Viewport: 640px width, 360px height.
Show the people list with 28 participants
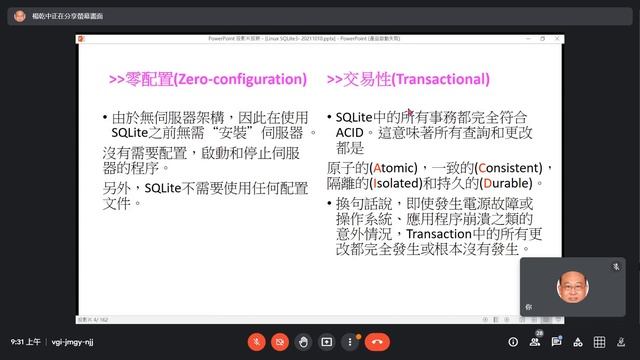[535, 341]
